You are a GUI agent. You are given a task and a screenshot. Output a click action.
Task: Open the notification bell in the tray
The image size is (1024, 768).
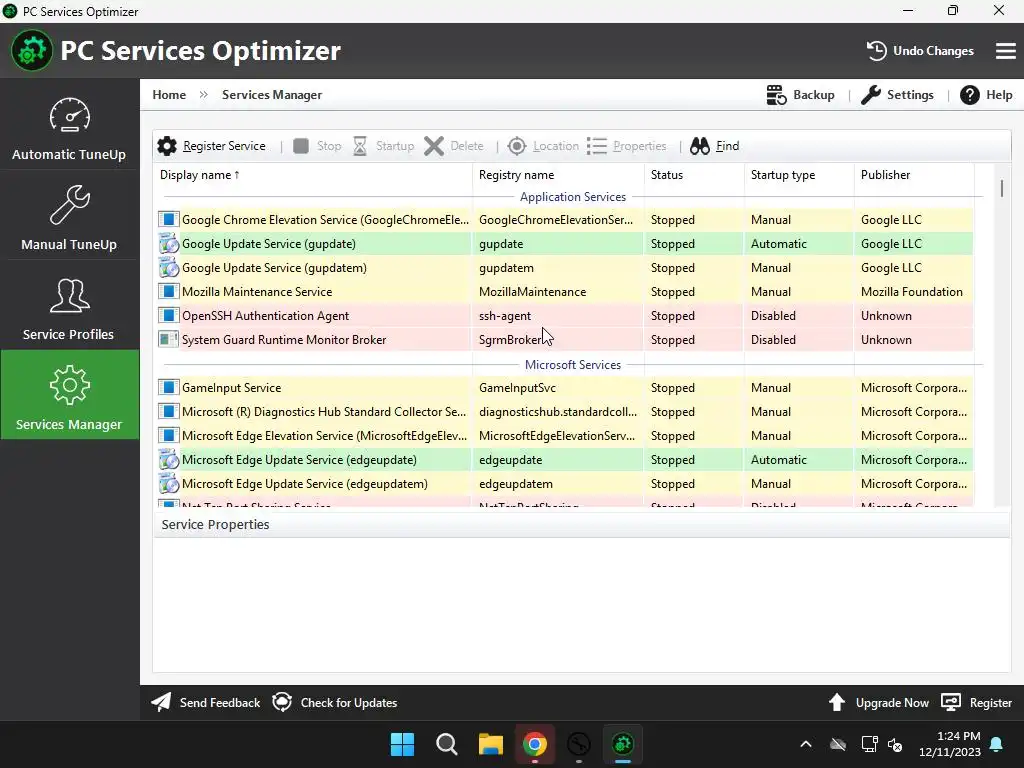[997, 744]
